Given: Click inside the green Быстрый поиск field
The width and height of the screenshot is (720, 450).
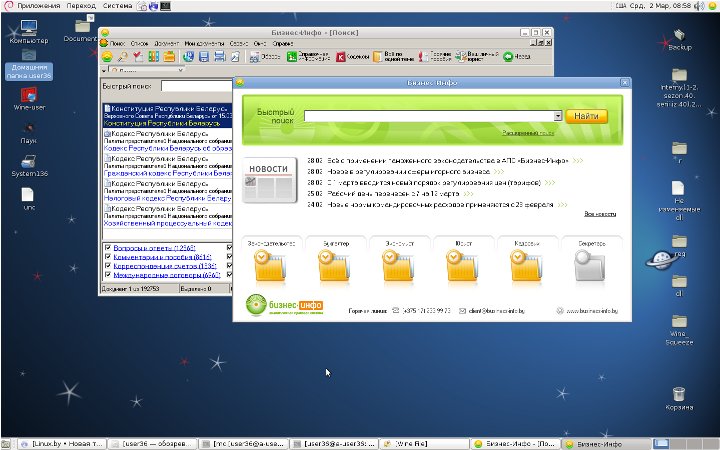Looking at the screenshot, I should (428, 116).
